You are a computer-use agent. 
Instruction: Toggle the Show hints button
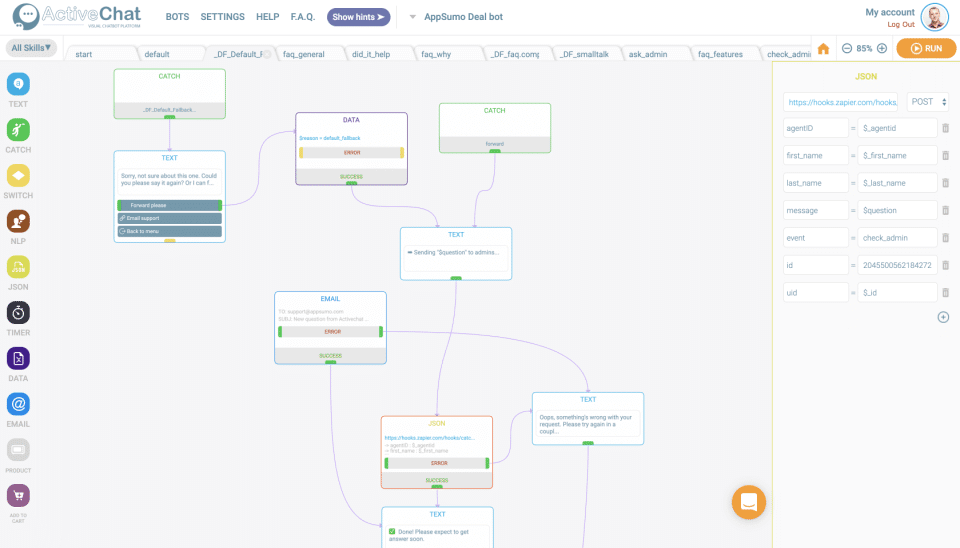click(x=358, y=17)
